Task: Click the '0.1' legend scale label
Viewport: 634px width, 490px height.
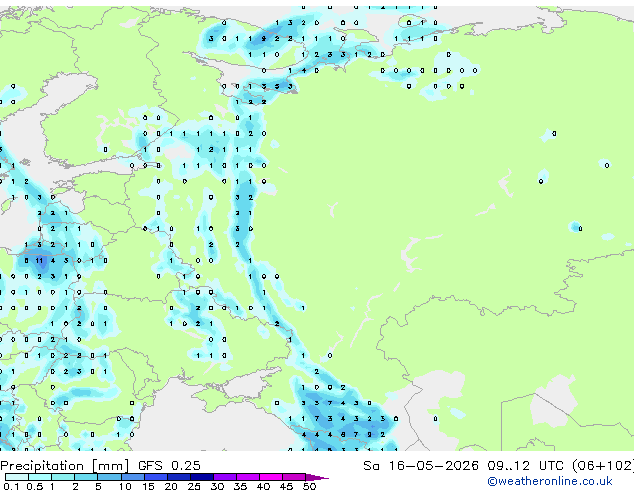Action: [11, 486]
